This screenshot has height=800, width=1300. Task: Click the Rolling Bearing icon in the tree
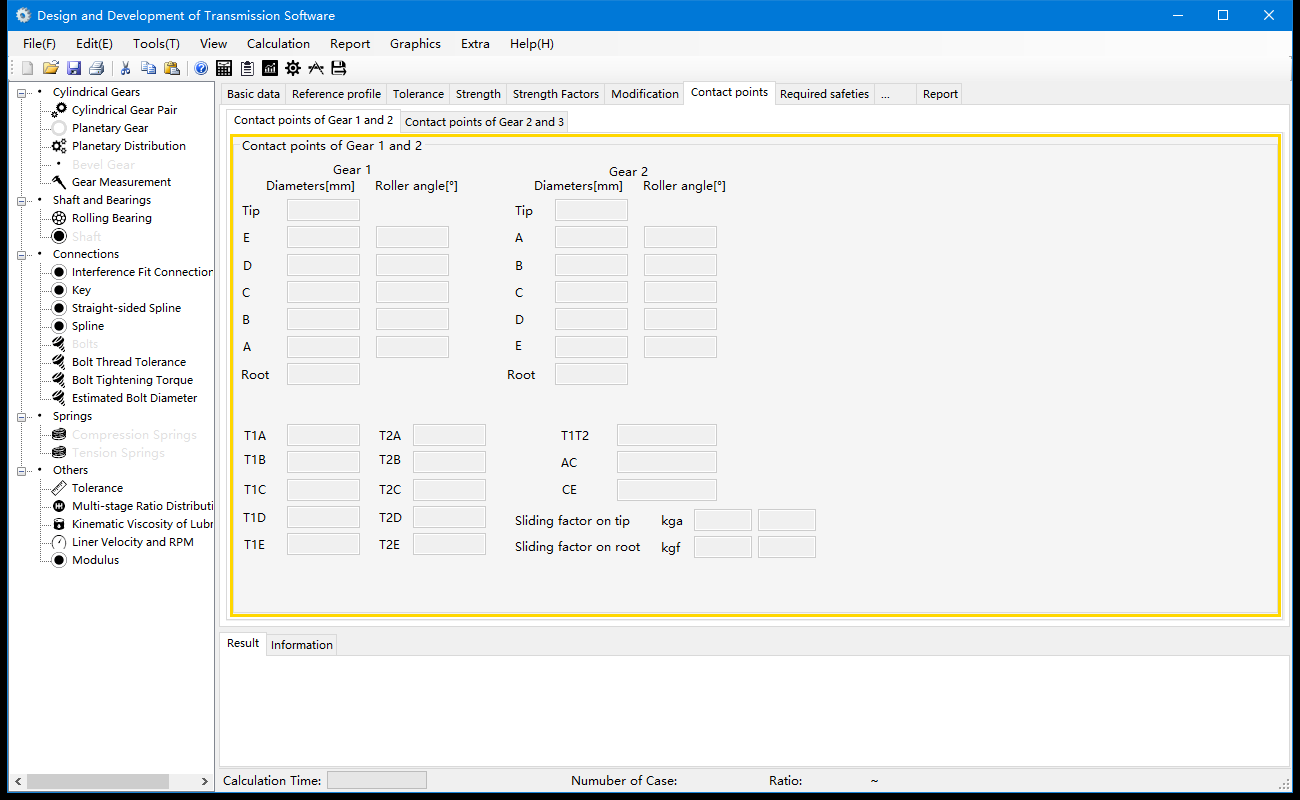(x=59, y=218)
